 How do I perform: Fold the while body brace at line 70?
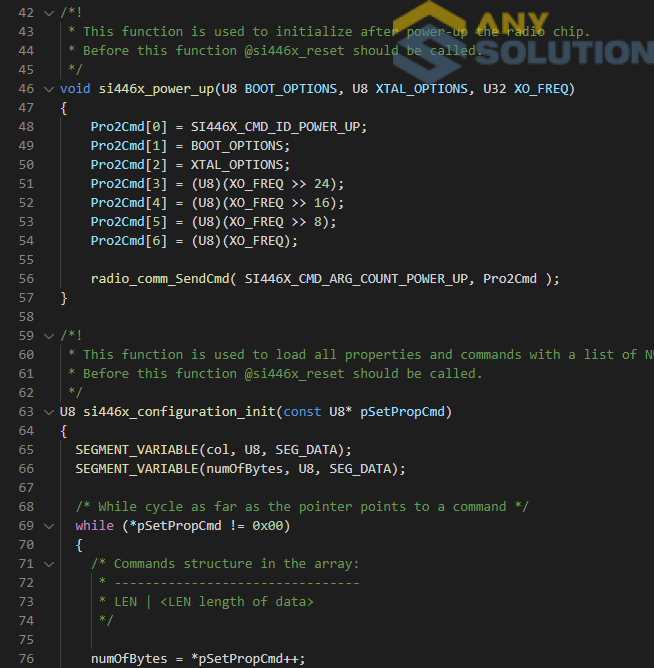click(48, 544)
